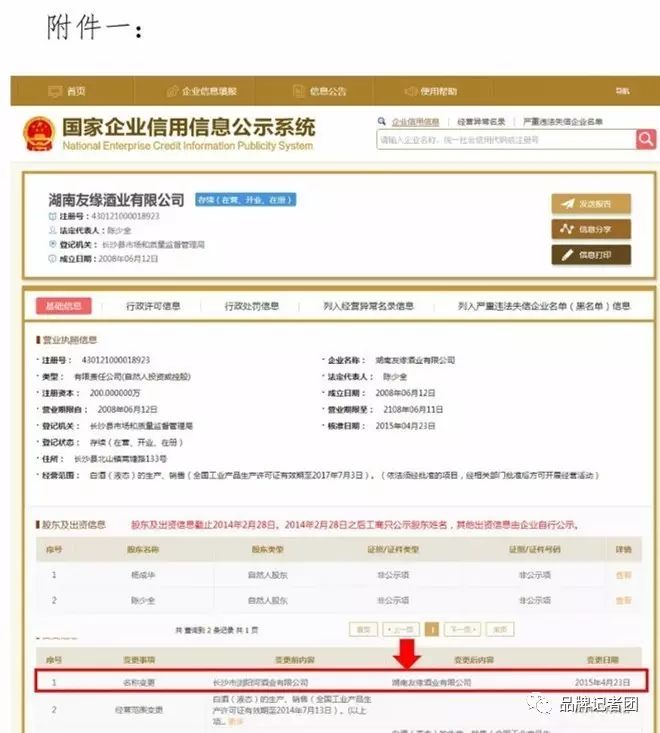The width and height of the screenshot is (660, 733).
Task: Click the 证照/证件号码 column header
Action: [x=535, y=550]
